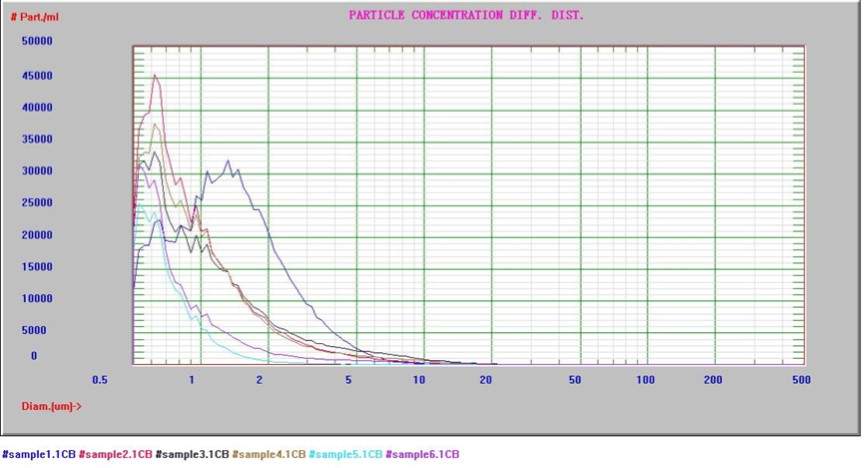The width and height of the screenshot is (864, 468).
Task: Click the chart title PARTICLE CONCENTRATION DIFF. DIST.
Action: pos(466,15)
